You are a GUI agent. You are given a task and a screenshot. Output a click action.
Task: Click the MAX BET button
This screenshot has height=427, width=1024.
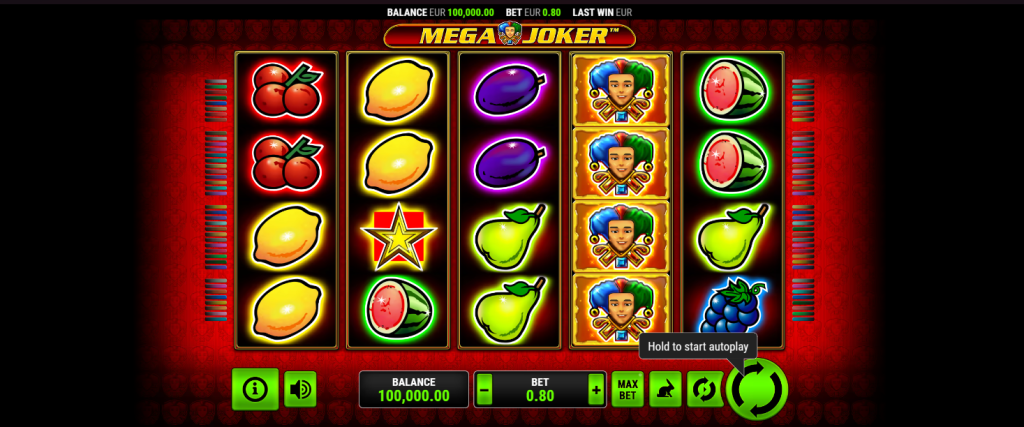coord(628,389)
